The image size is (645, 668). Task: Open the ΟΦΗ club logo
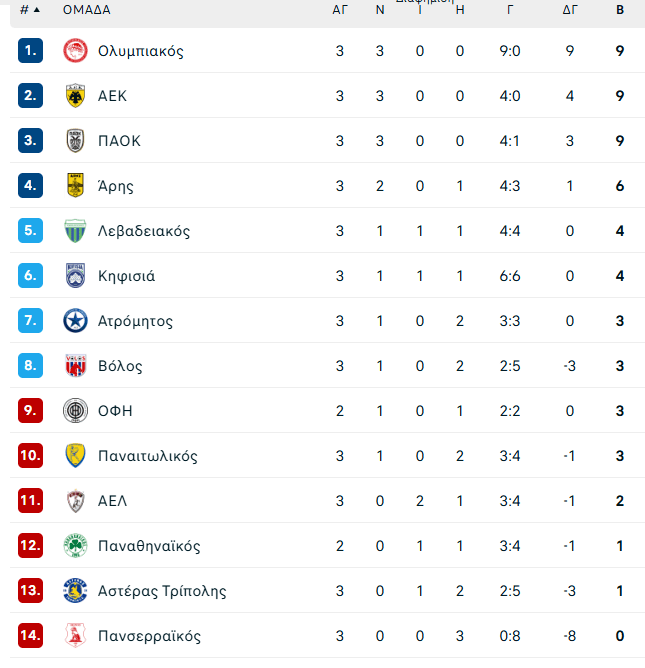coord(75,411)
